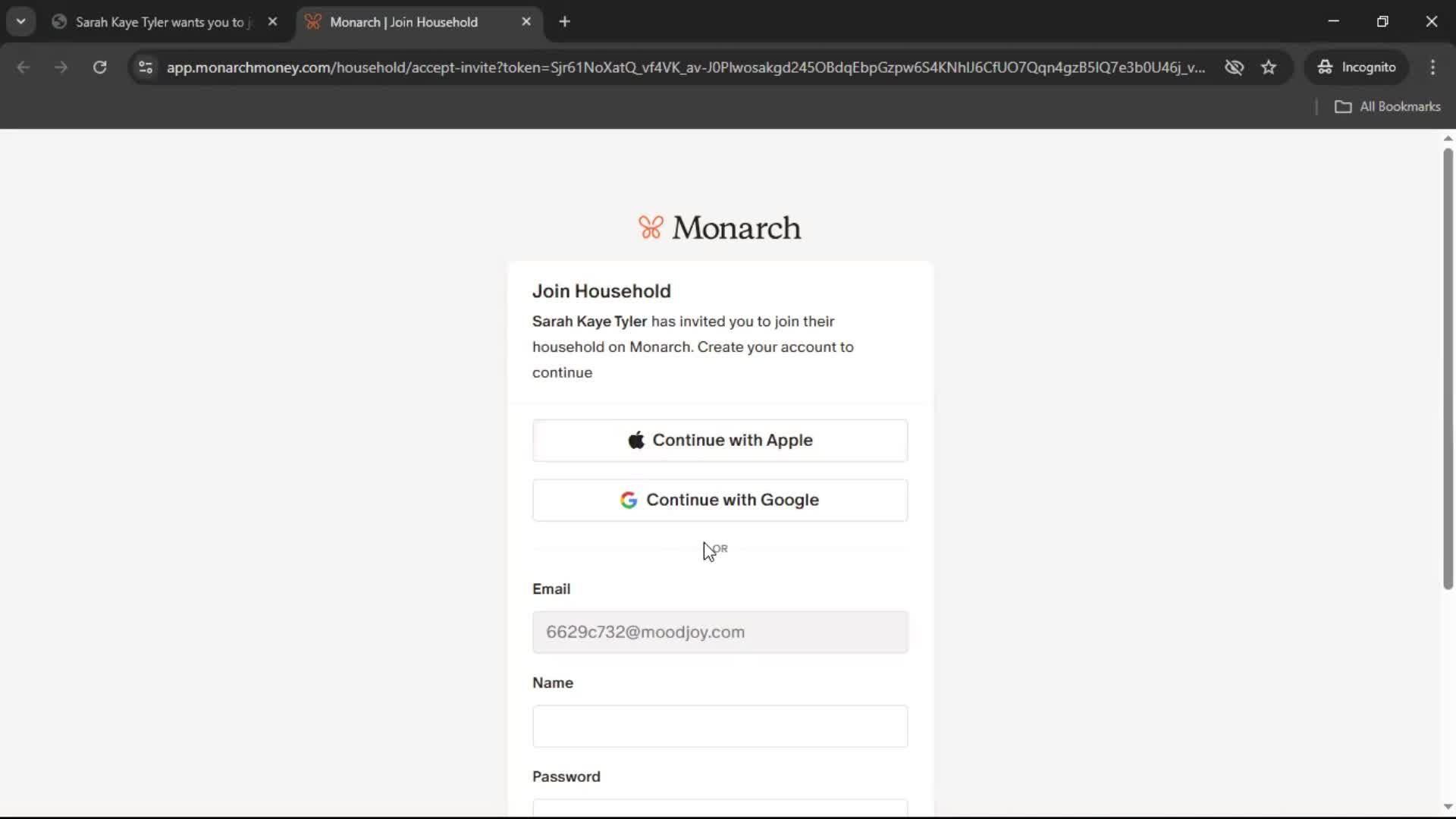
Task: Bookmark this page with the star icon
Action: [1269, 67]
